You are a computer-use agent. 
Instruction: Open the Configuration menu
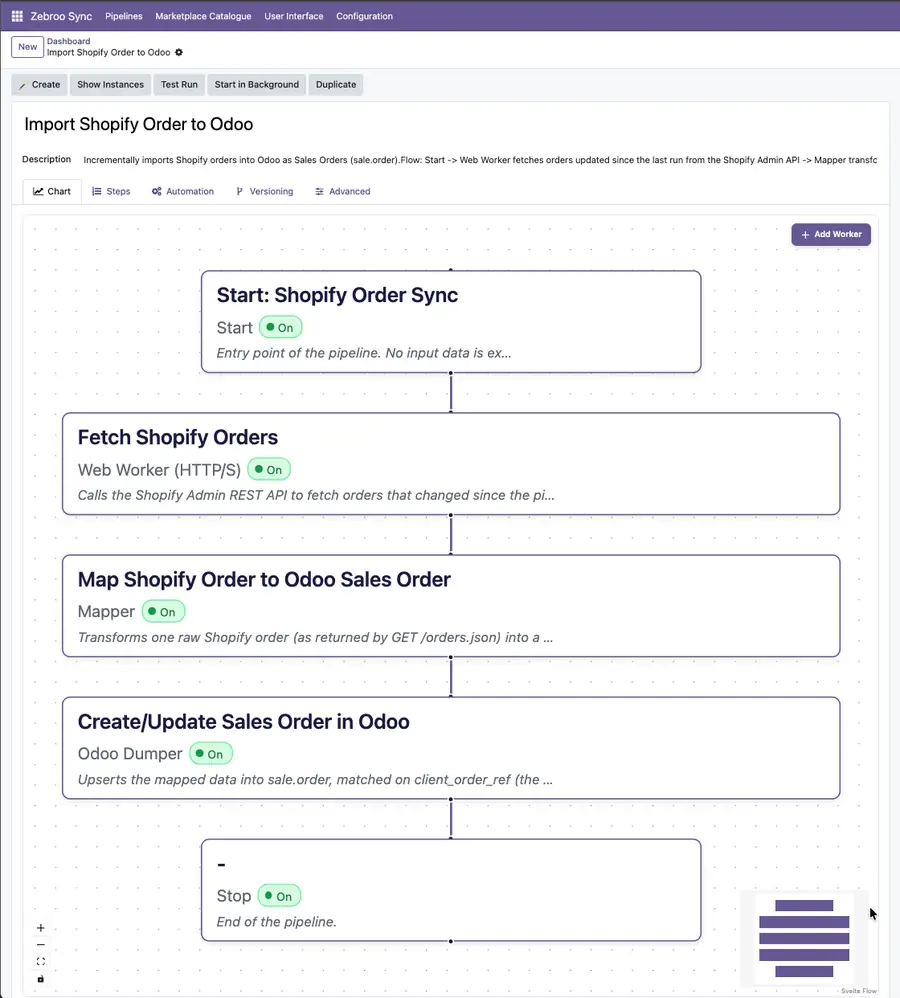pyautogui.click(x=364, y=16)
